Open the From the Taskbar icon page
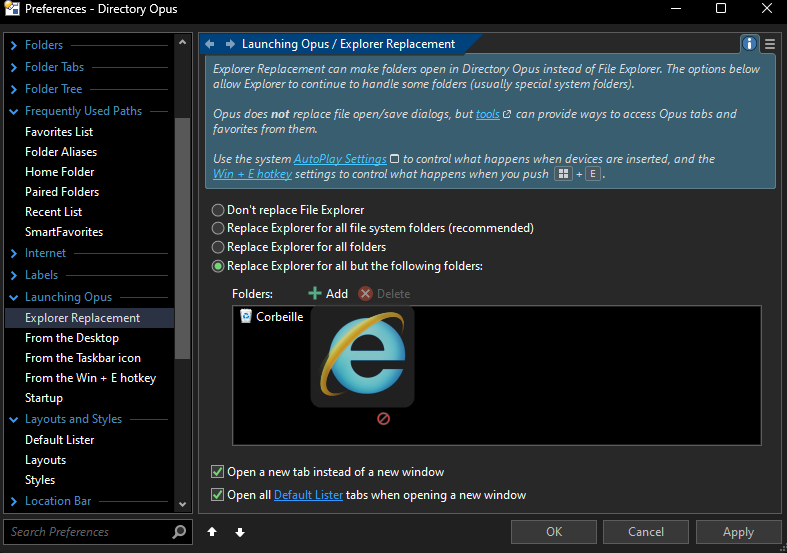 pyautogui.click(x=83, y=358)
